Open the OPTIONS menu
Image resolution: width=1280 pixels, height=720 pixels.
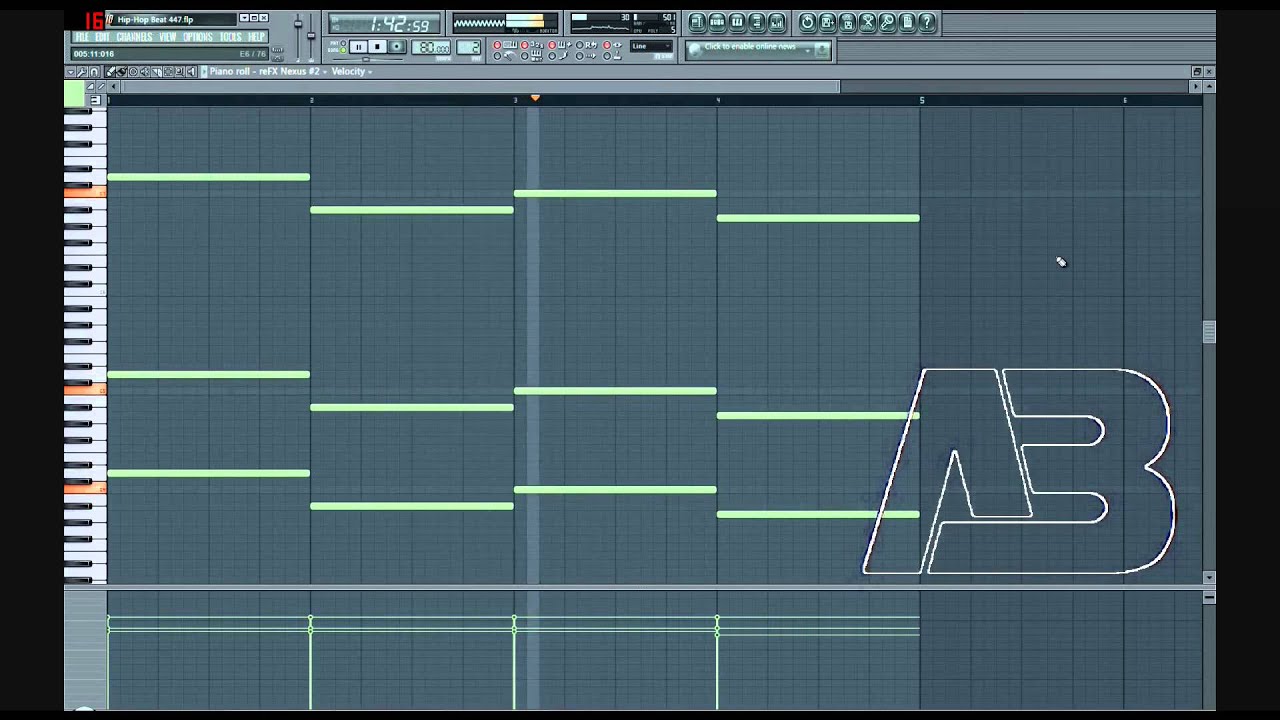coord(198,37)
